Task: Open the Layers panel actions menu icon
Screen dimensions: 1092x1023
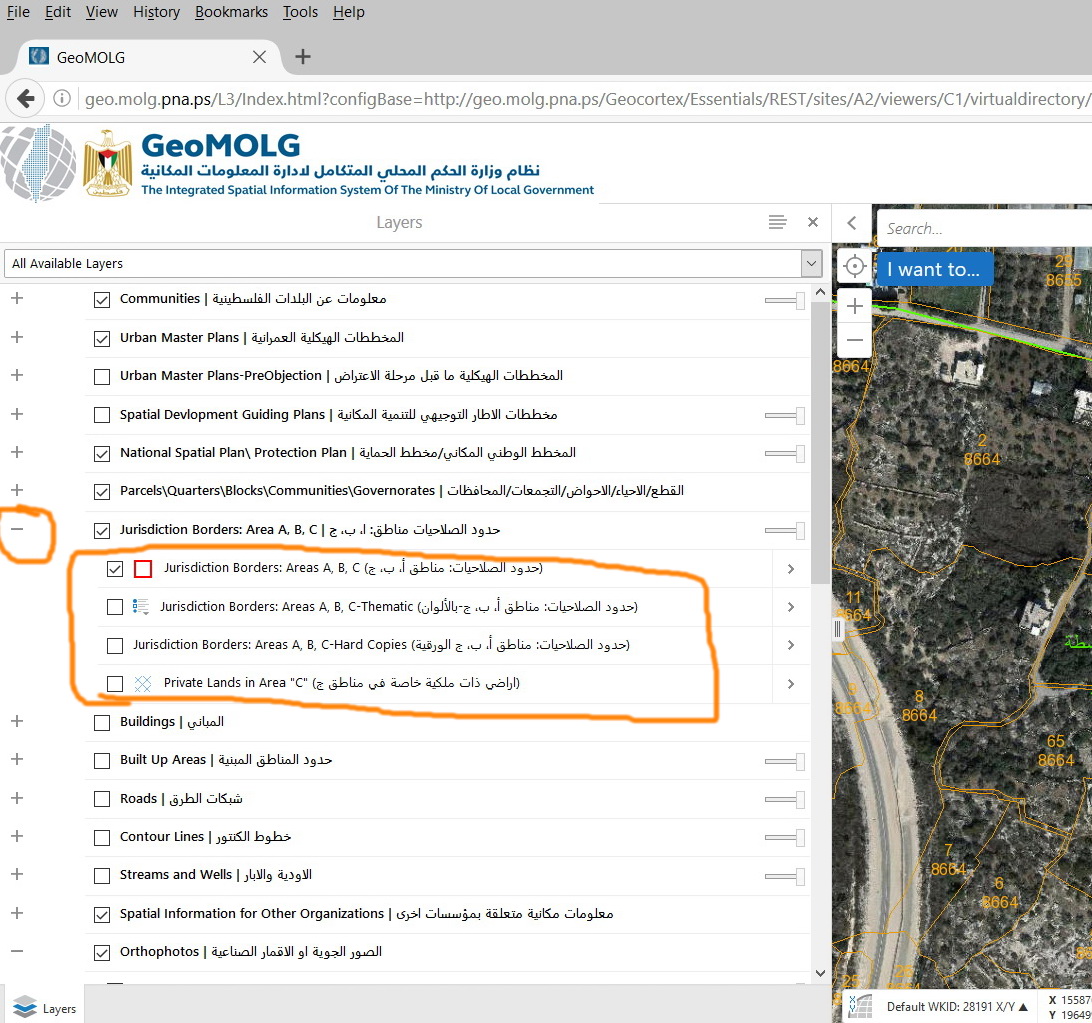Action: point(777,222)
